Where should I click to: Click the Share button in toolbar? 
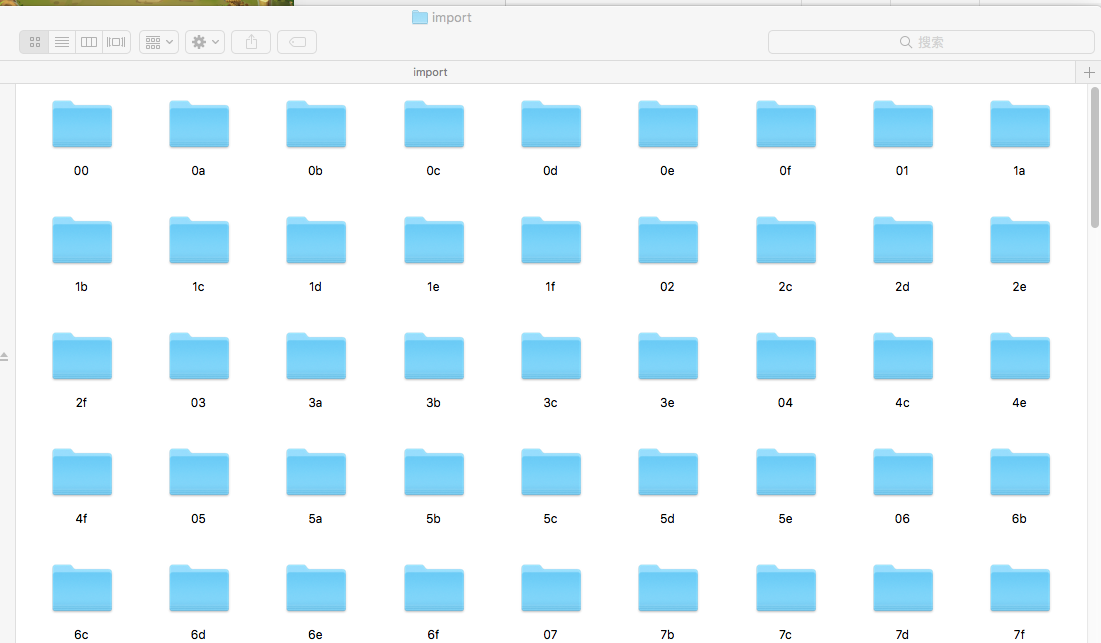[251, 42]
